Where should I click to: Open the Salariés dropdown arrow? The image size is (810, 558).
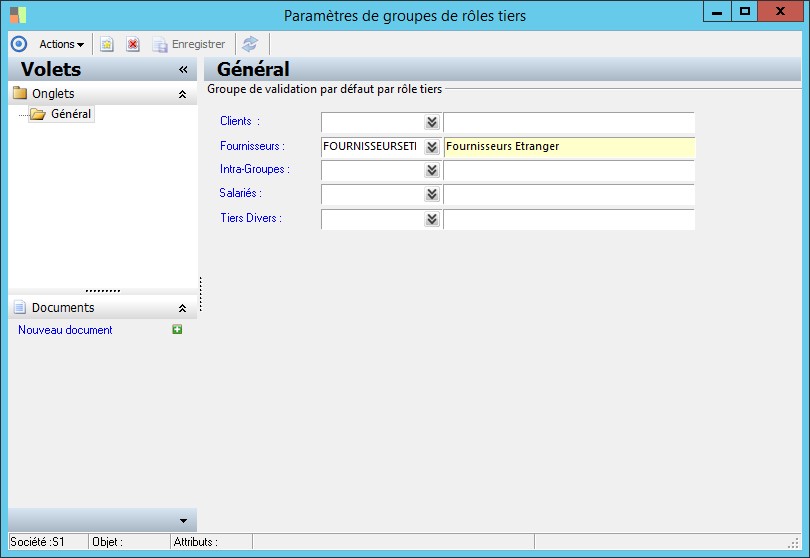(x=432, y=194)
